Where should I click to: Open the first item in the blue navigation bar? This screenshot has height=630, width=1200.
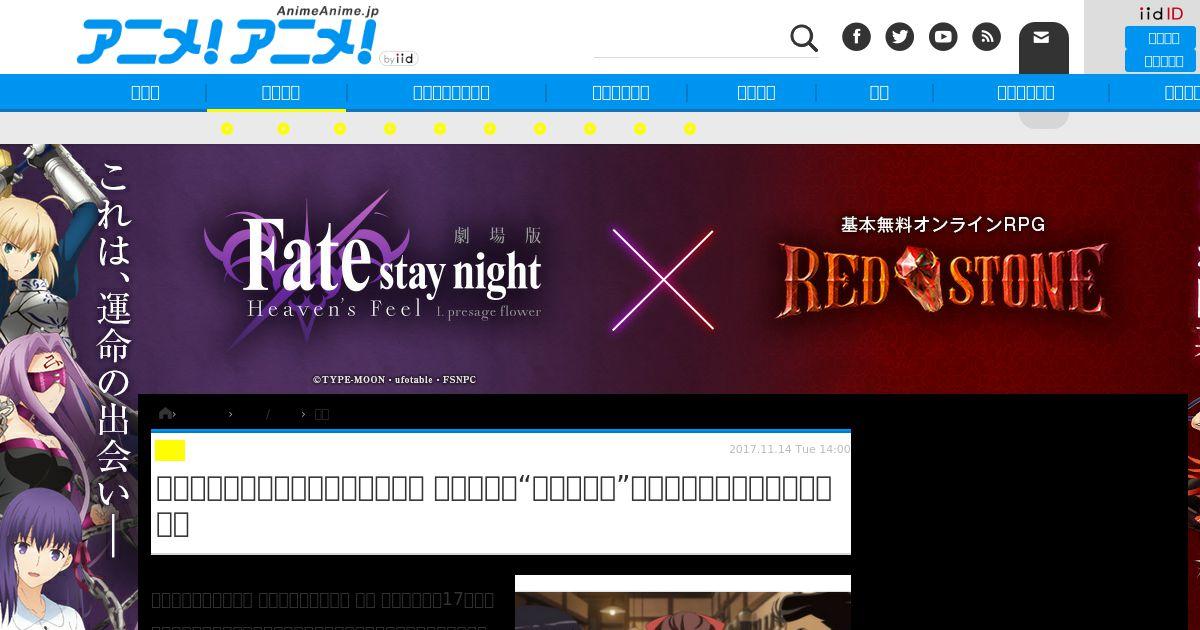tap(145, 93)
